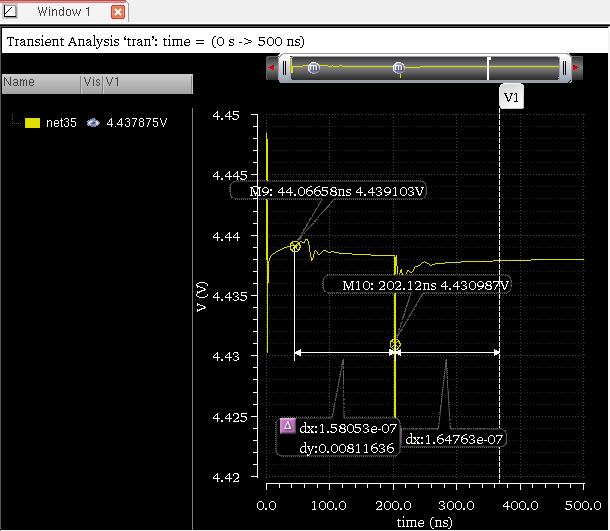Viewport: 610px width, 531px height.
Task: Click the M9 marker point on waveform
Action: 295,246
